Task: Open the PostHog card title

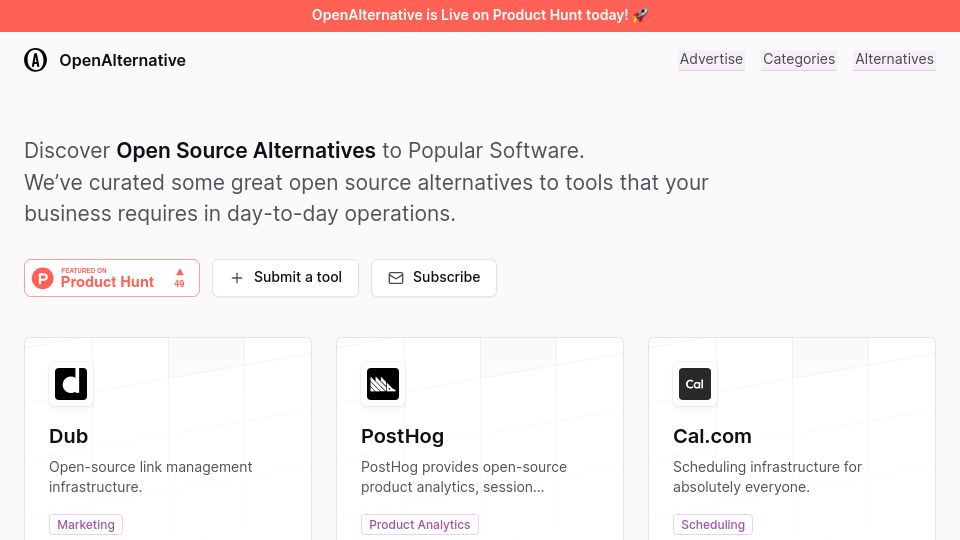Action: 402,436
